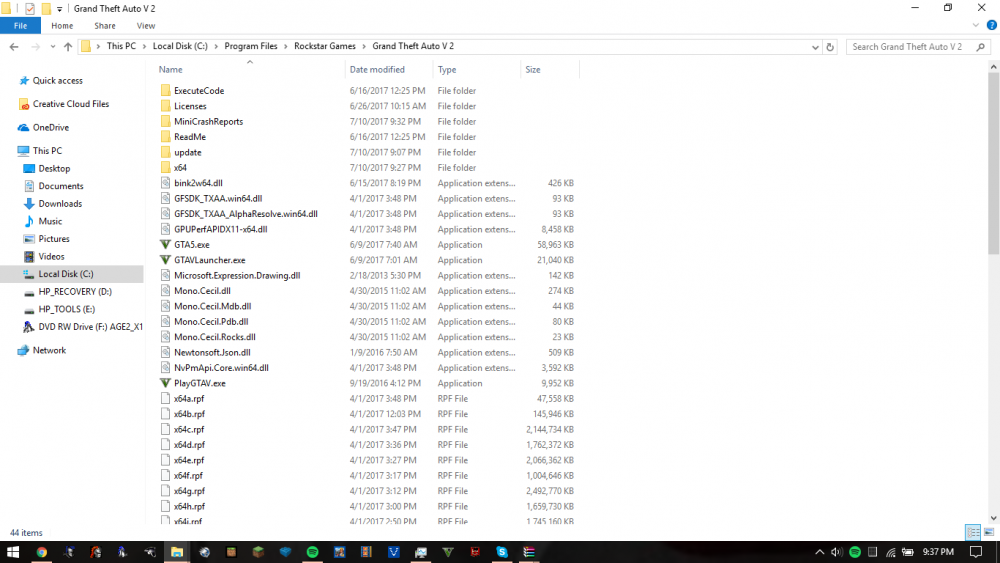Click the Creative Cloud Files icon
The width and height of the screenshot is (1000, 563).
coord(24,104)
